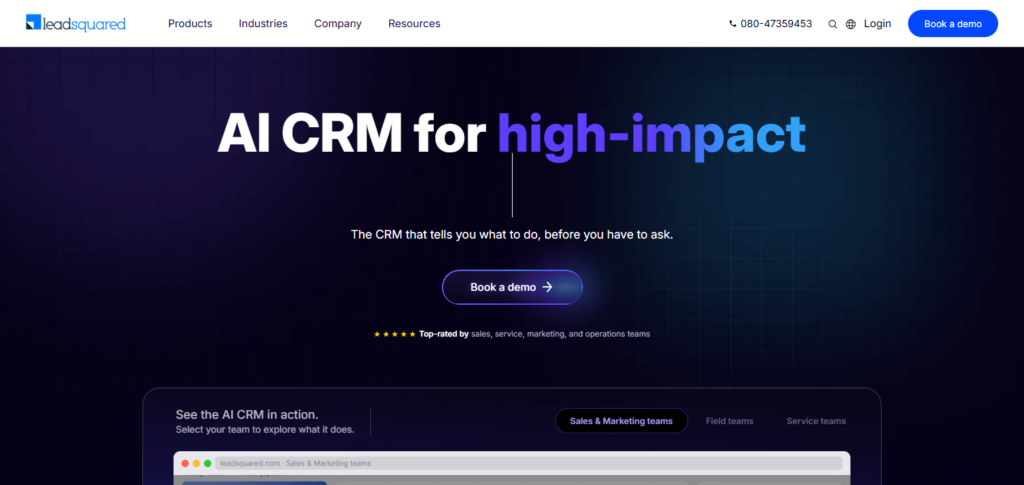The width and height of the screenshot is (1024, 485).
Task: Click the hero Book a demo button
Action: [512, 287]
